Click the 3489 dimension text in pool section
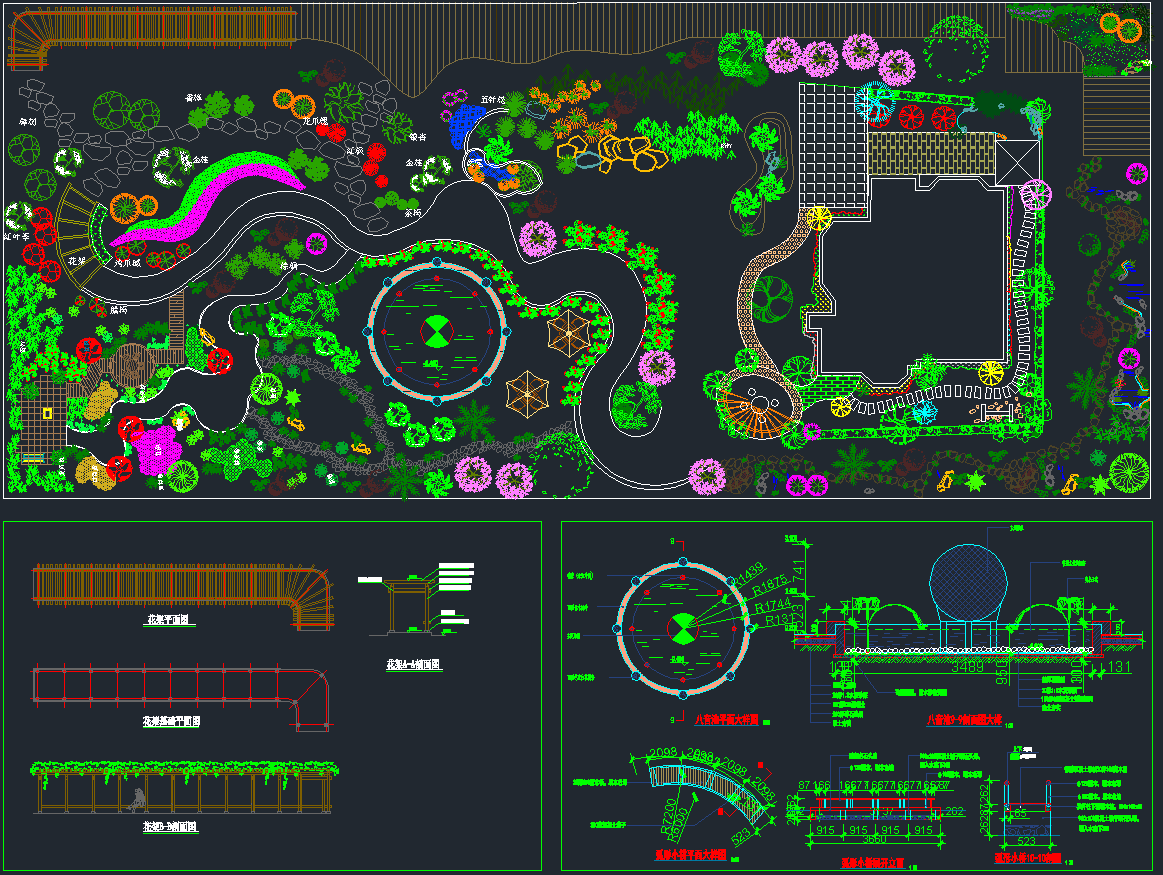 tap(966, 664)
